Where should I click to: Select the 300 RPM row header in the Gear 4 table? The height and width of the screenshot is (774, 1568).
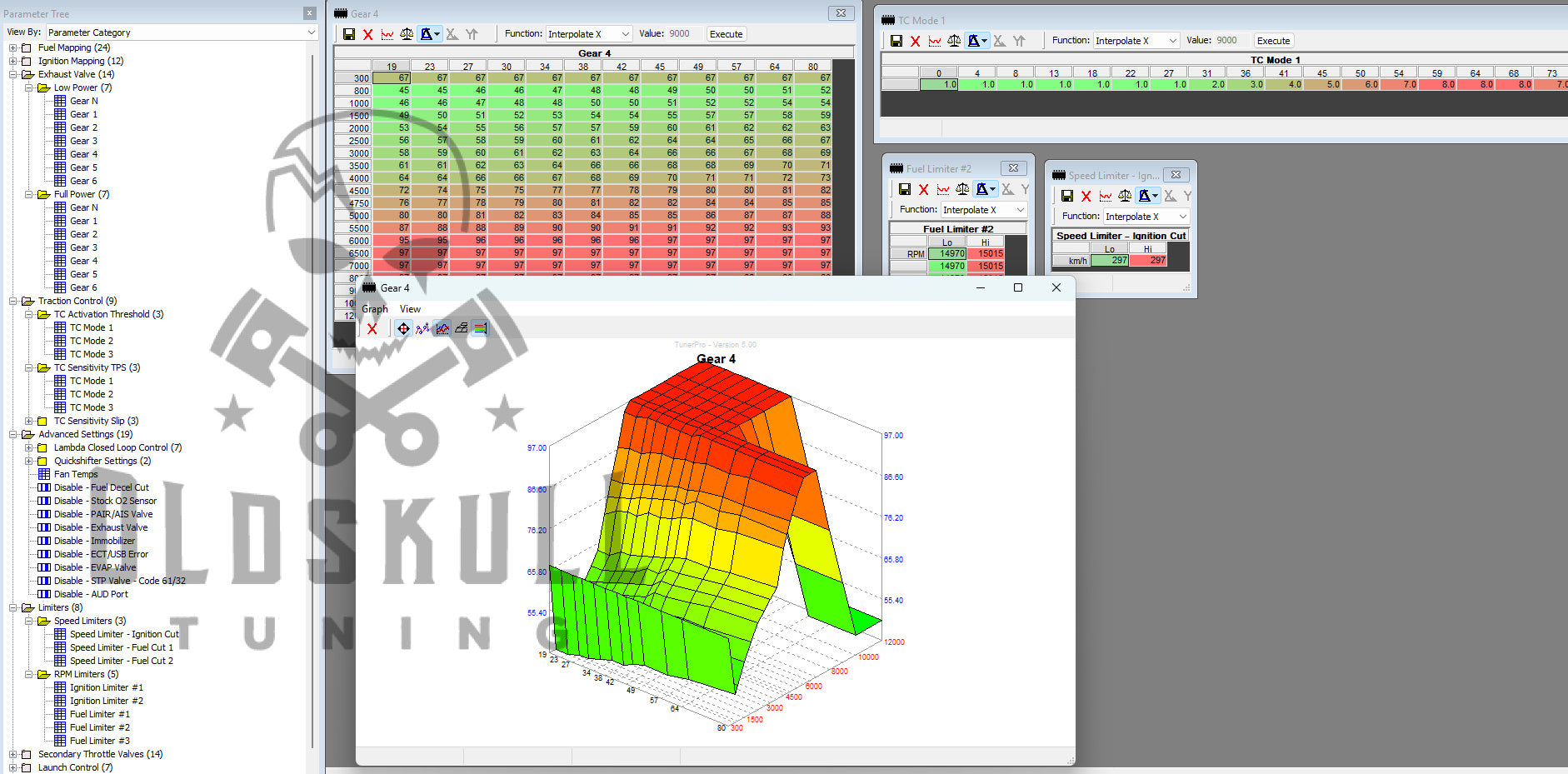(353, 77)
